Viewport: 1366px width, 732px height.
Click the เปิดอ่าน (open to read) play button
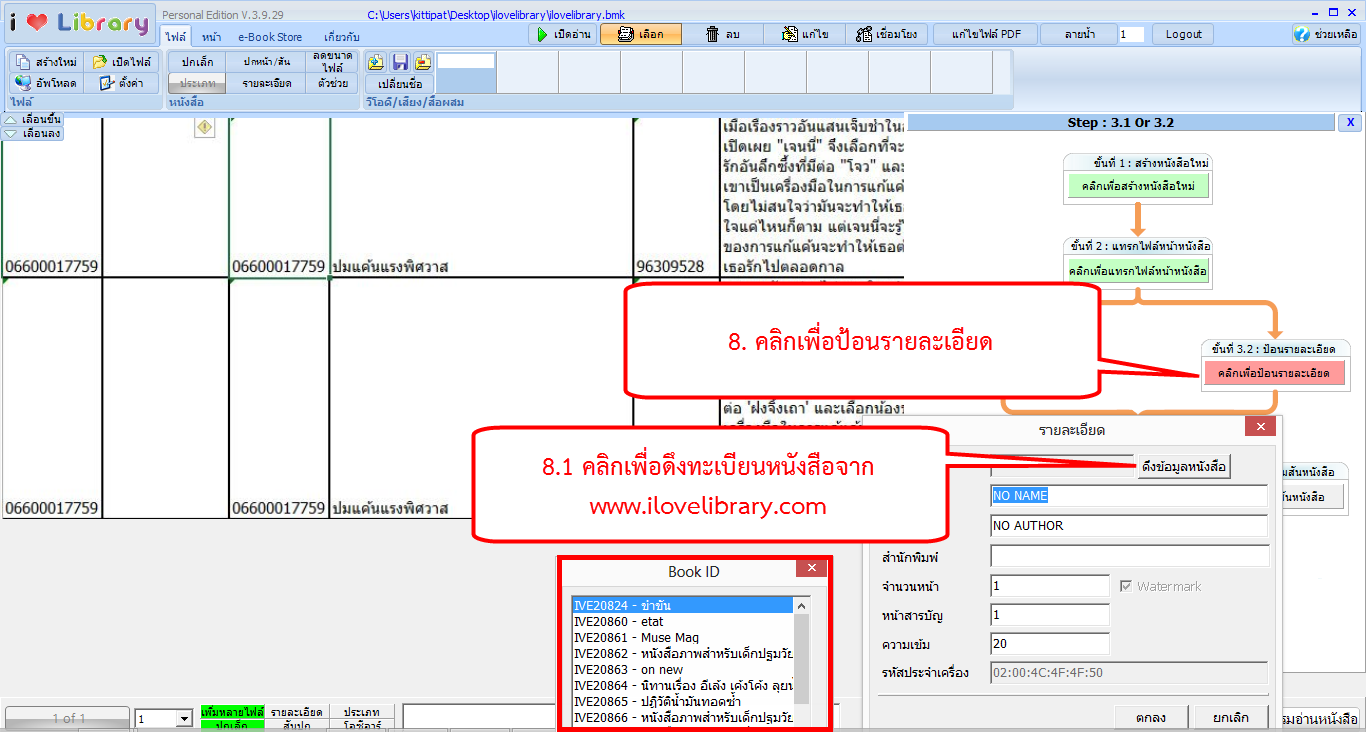[x=562, y=34]
